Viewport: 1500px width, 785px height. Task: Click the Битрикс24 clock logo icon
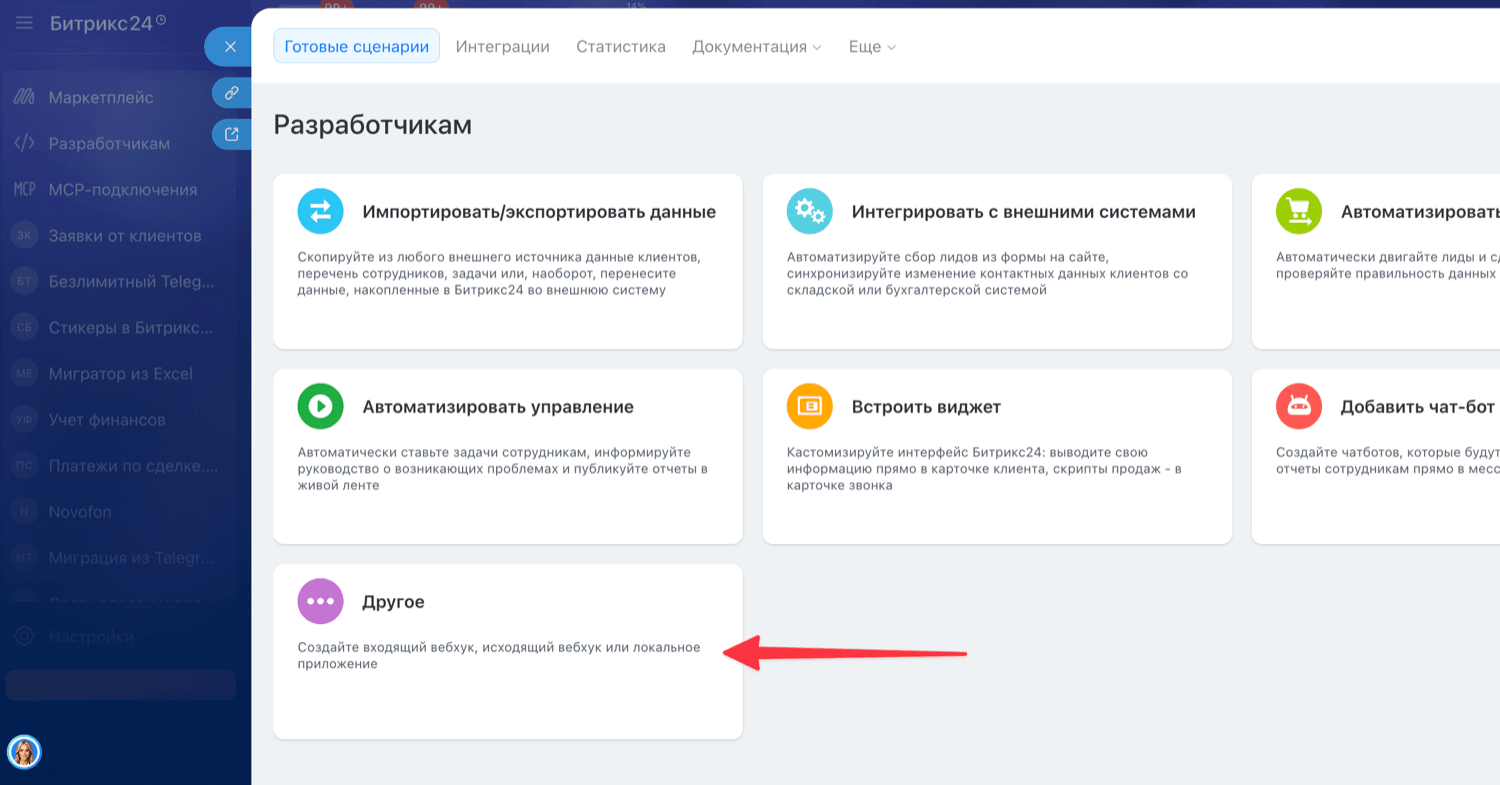(161, 19)
